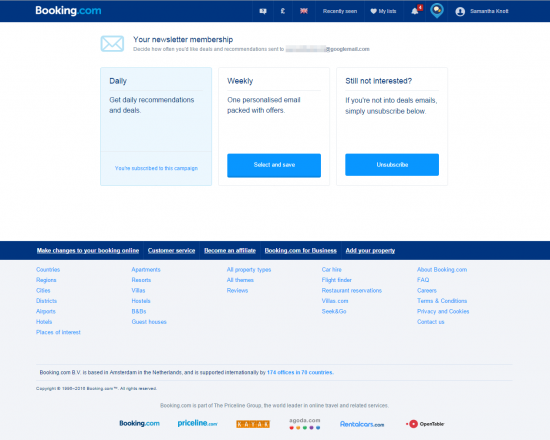Viewport: 550px width, 440px height.
Task: Open the KAYAK partner logo
Action: 253,424
